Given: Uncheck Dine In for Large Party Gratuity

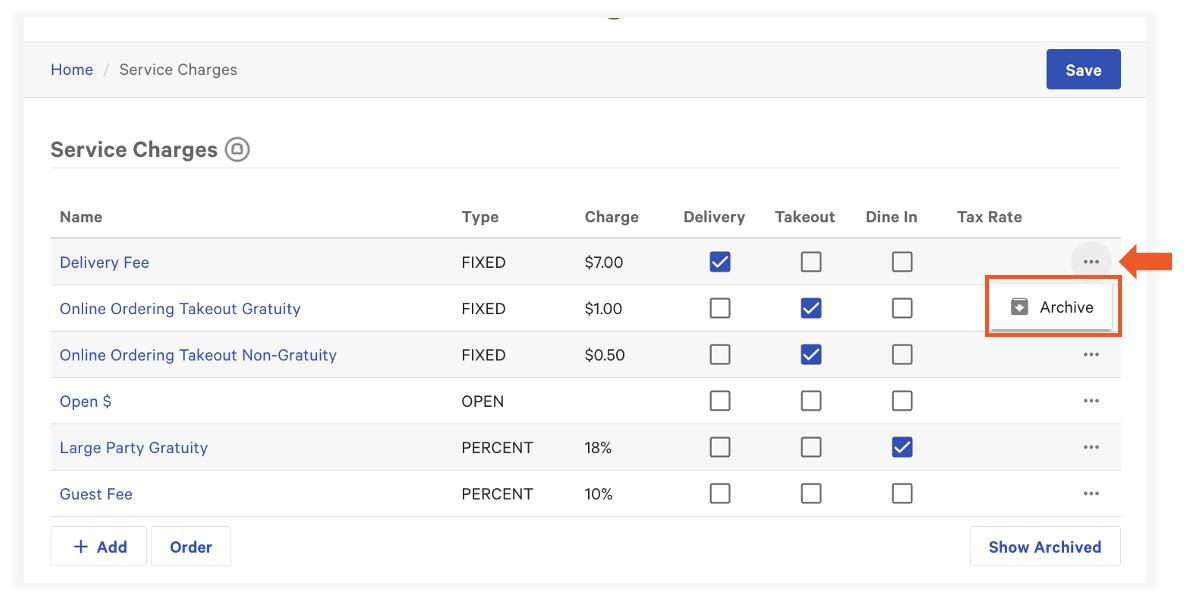Looking at the screenshot, I should tap(902, 447).
